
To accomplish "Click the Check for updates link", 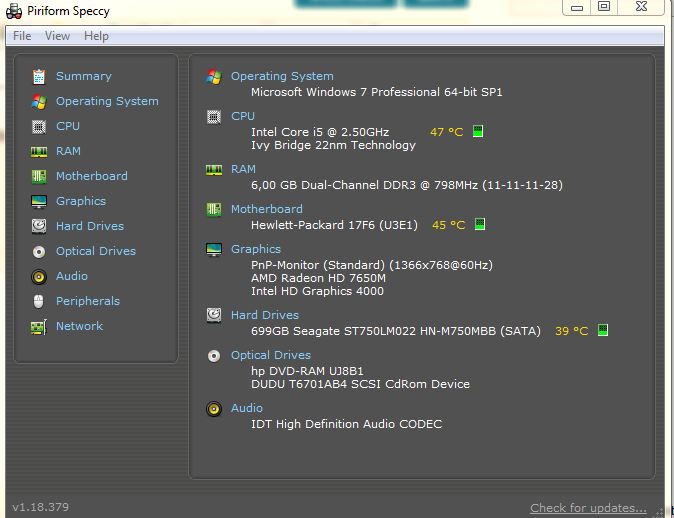I will coord(588,508).
